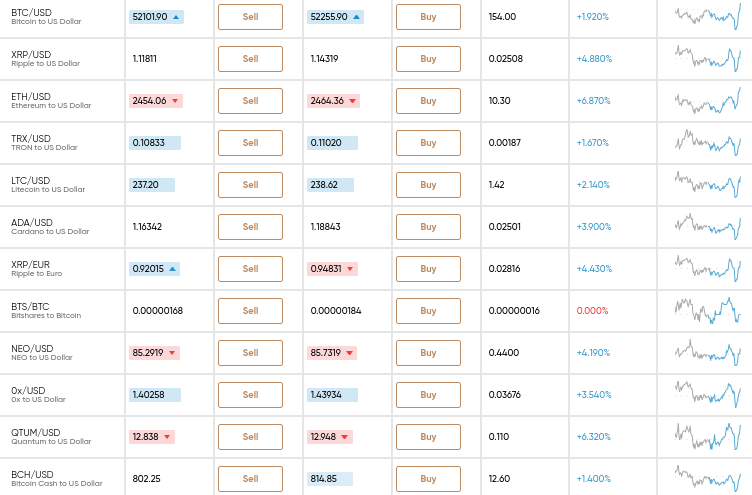The width and height of the screenshot is (752, 495).
Task: View the BTS/BTC mini price chart
Action: coord(708,311)
